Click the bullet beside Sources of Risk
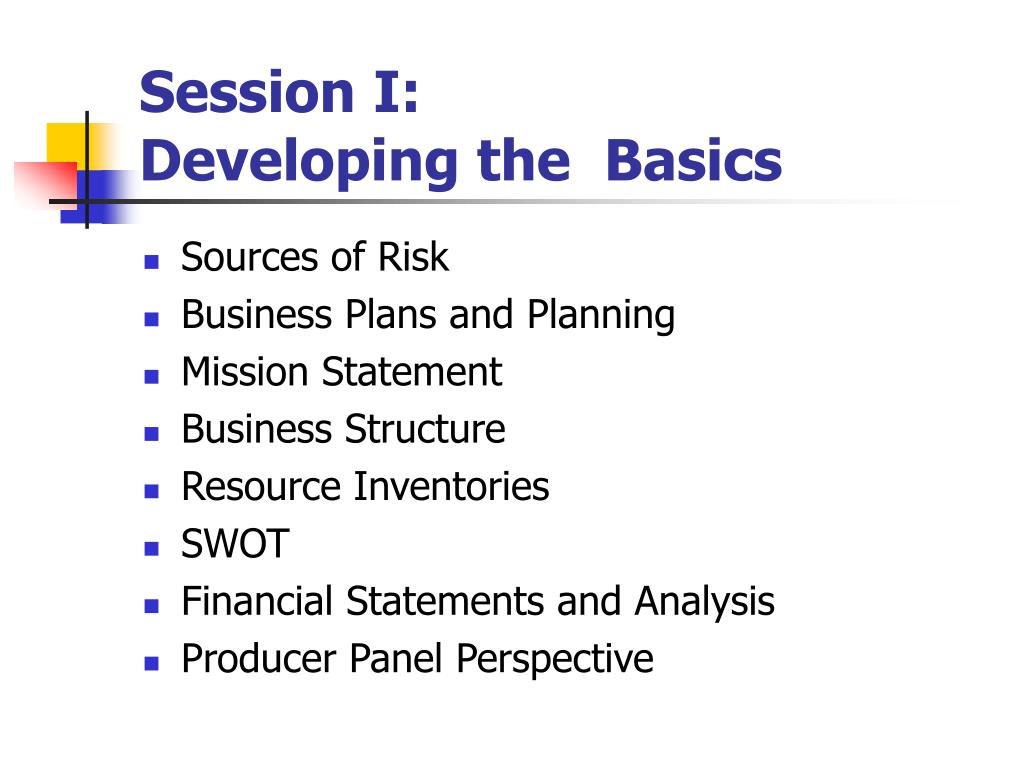The height and width of the screenshot is (768, 1024). (152, 262)
